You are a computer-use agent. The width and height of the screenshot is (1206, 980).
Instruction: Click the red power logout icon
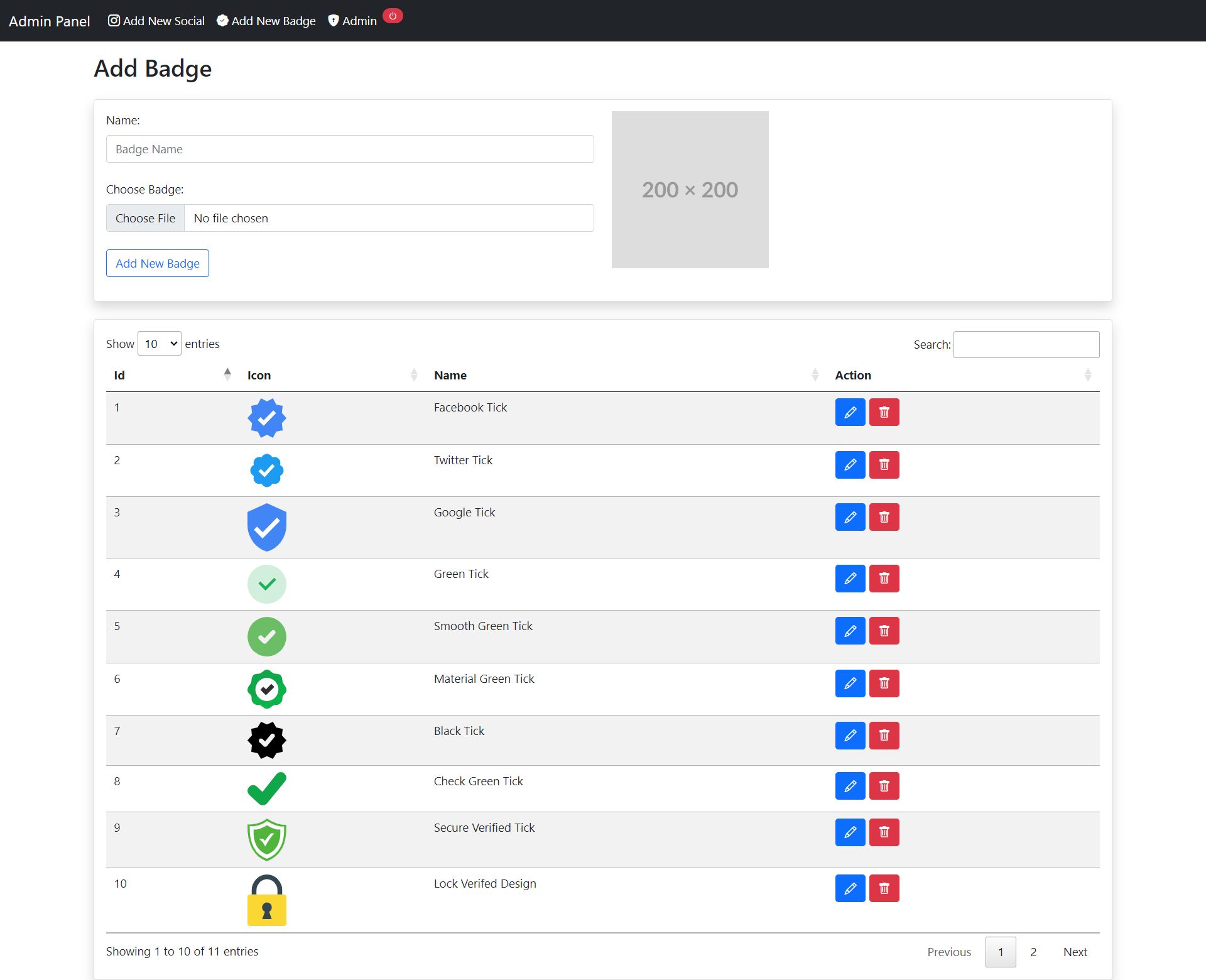[x=393, y=16]
